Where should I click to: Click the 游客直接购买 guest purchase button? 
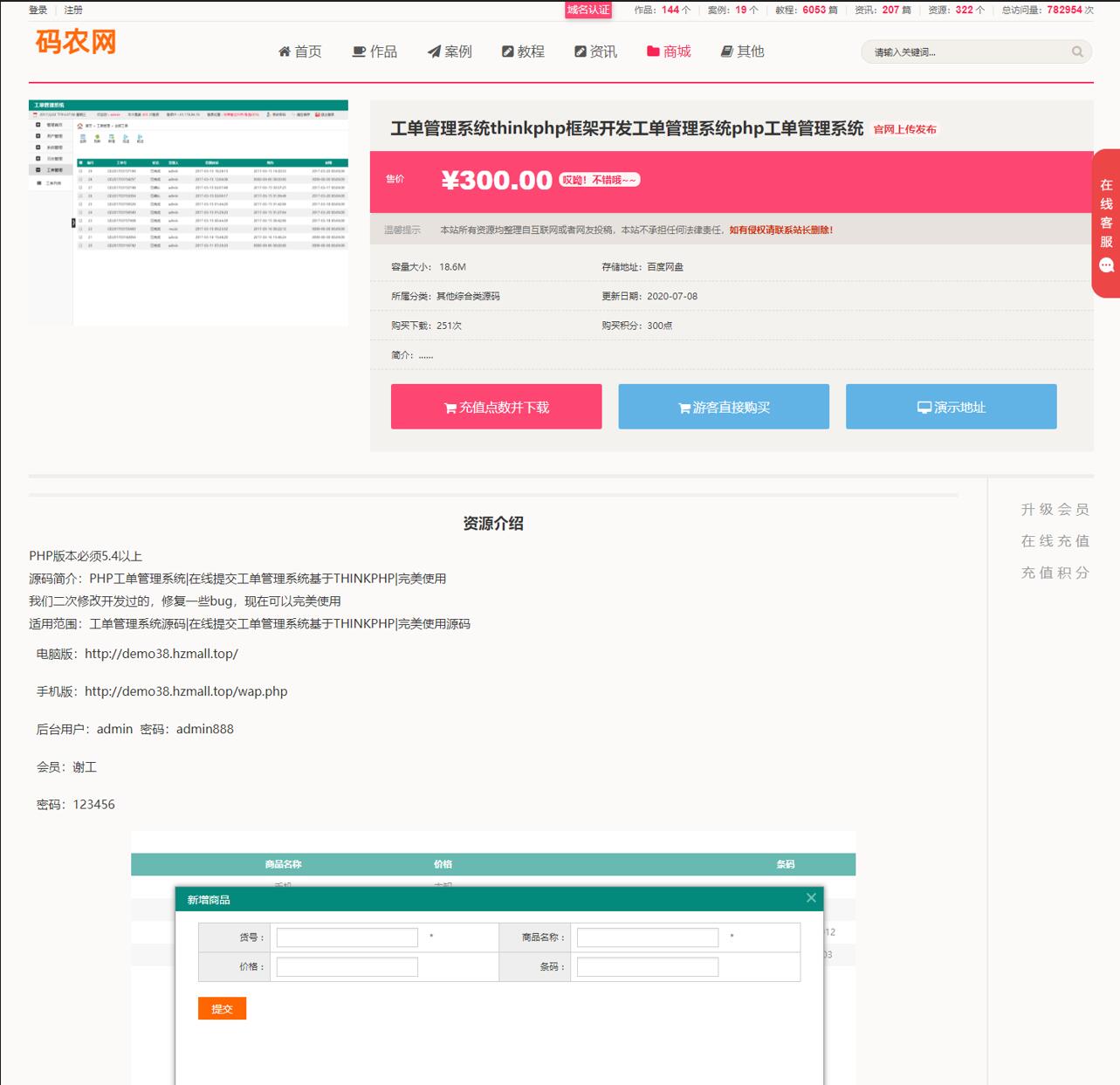tap(724, 407)
